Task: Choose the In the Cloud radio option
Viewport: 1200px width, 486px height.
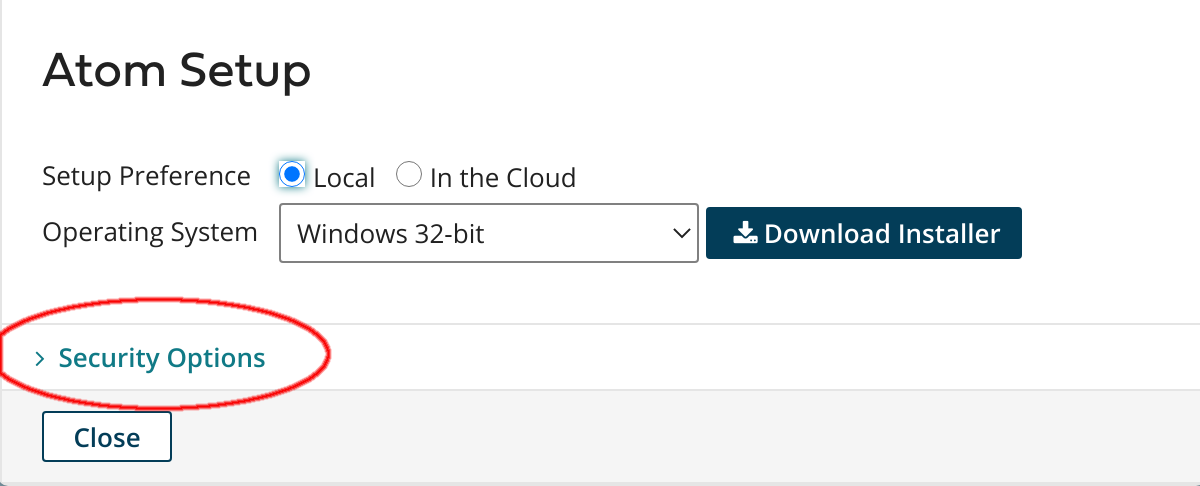Action: (x=408, y=175)
